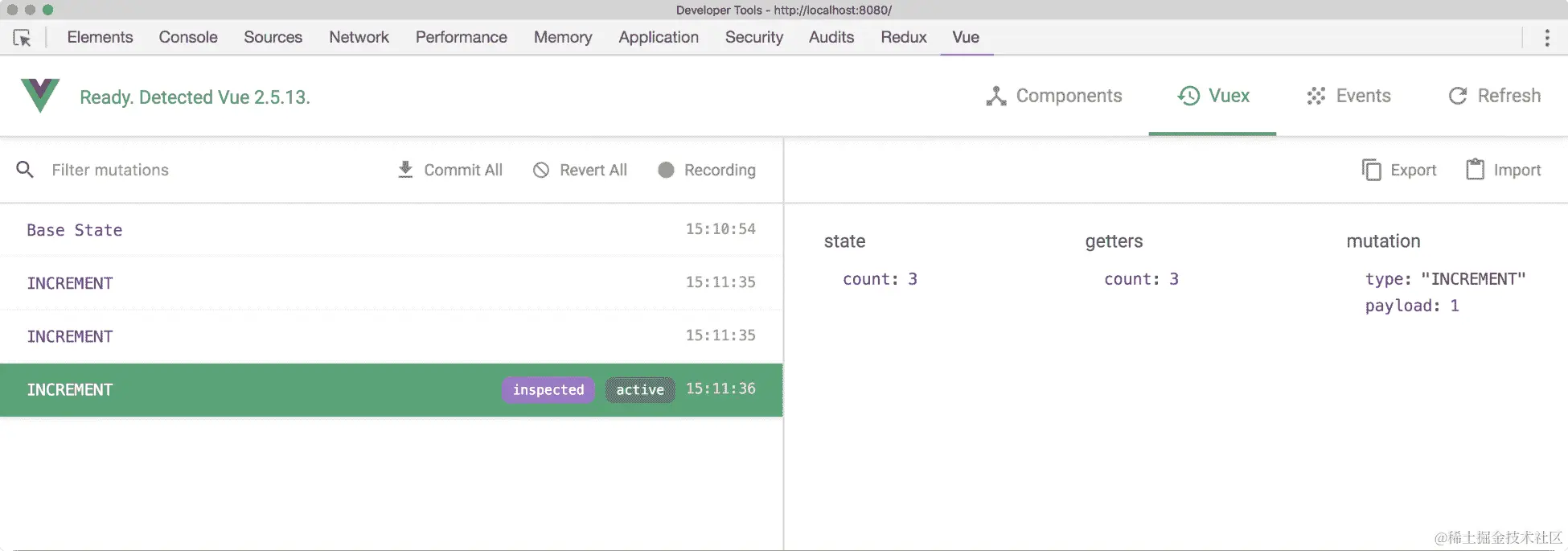
Task: Click the Components tree icon
Action: [x=996, y=96]
